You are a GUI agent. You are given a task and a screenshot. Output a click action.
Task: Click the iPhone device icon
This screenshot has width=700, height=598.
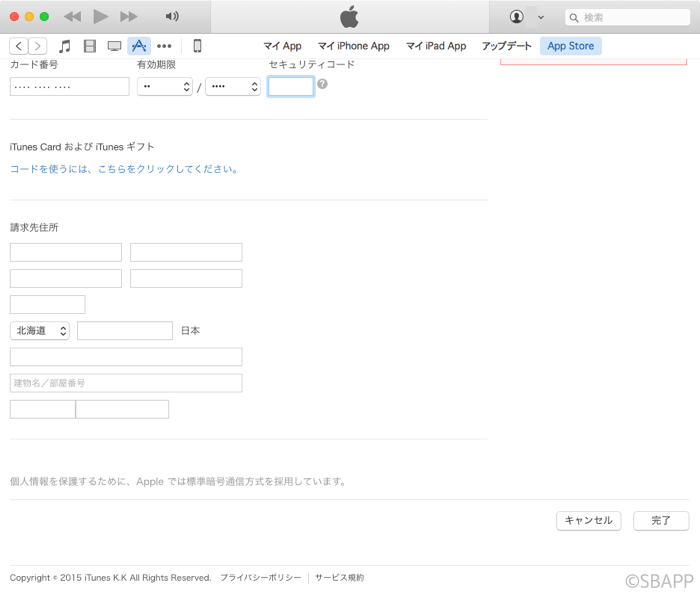pyautogui.click(x=197, y=46)
